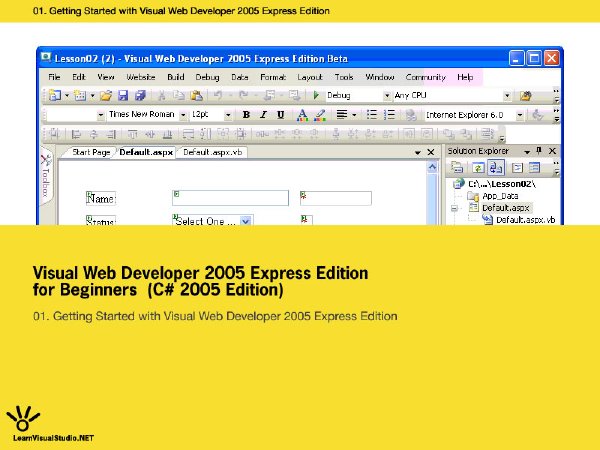This screenshot has width=600, height=450.
Task: Open the justify alignment dropdown arrow
Action: (x=354, y=115)
